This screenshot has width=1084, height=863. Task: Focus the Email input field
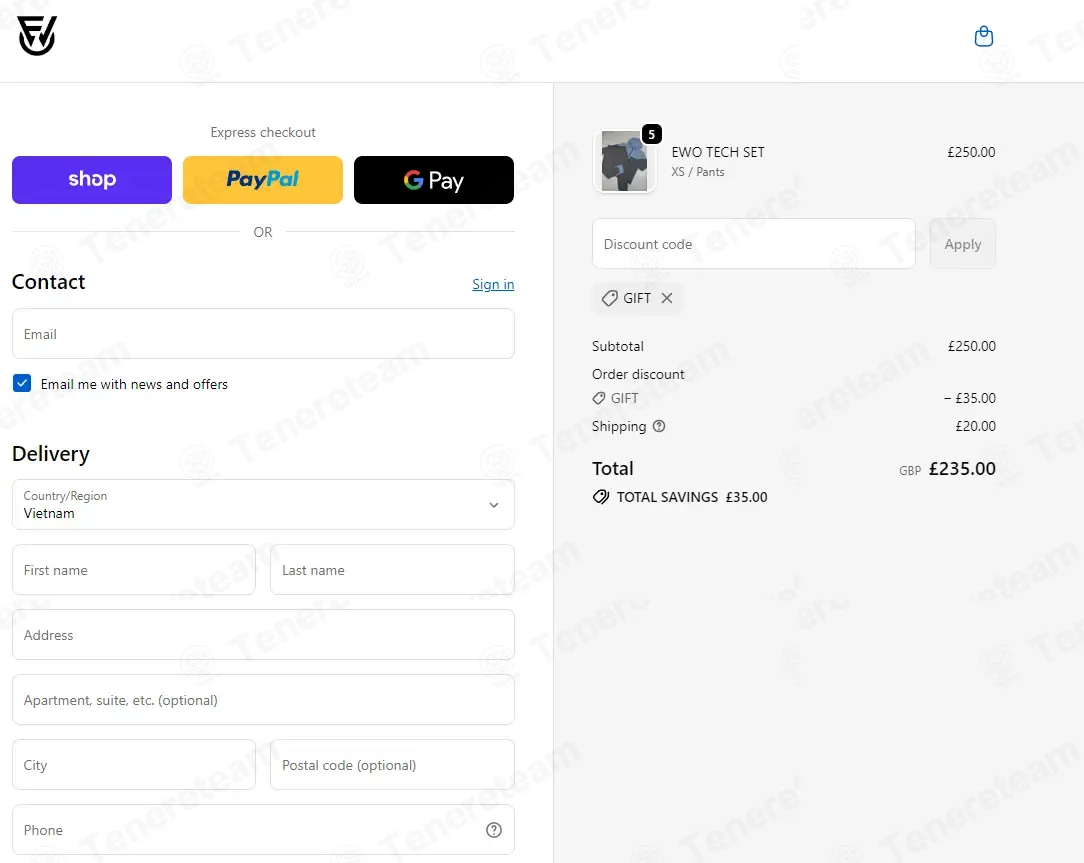tap(263, 334)
